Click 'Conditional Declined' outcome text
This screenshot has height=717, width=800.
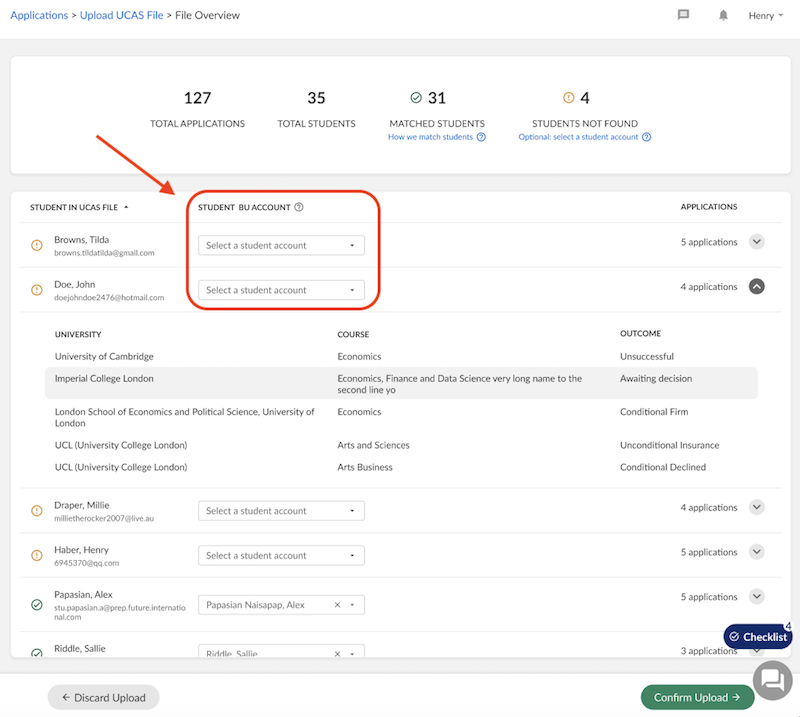pos(663,467)
